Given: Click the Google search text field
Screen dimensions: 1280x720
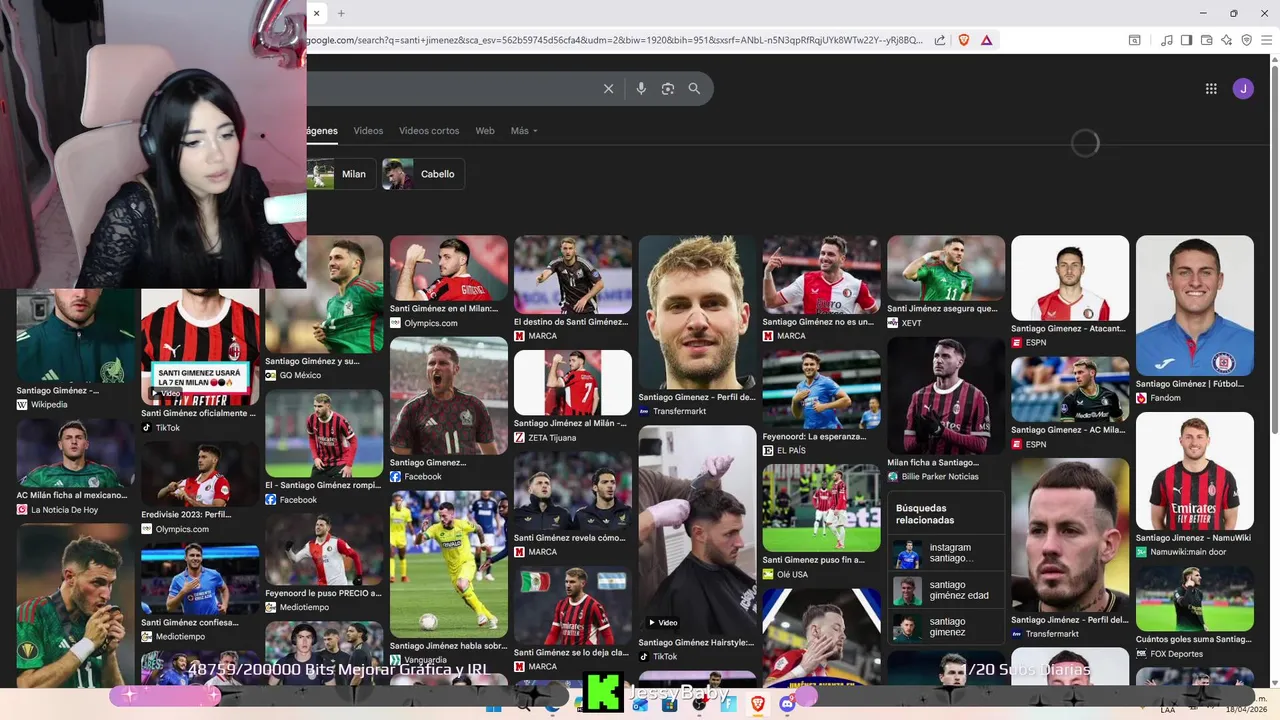Looking at the screenshot, I should coord(450,89).
